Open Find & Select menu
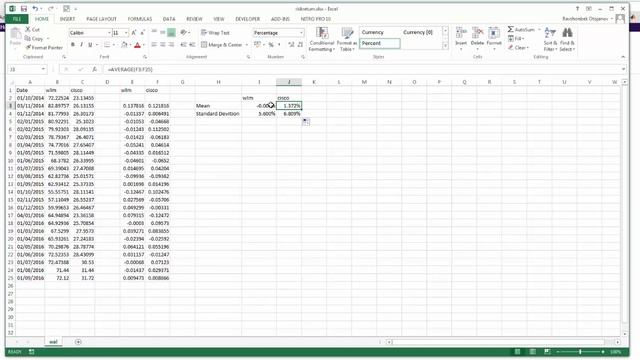Viewport: 640px width, 360px height. pyautogui.click(x=567, y=39)
